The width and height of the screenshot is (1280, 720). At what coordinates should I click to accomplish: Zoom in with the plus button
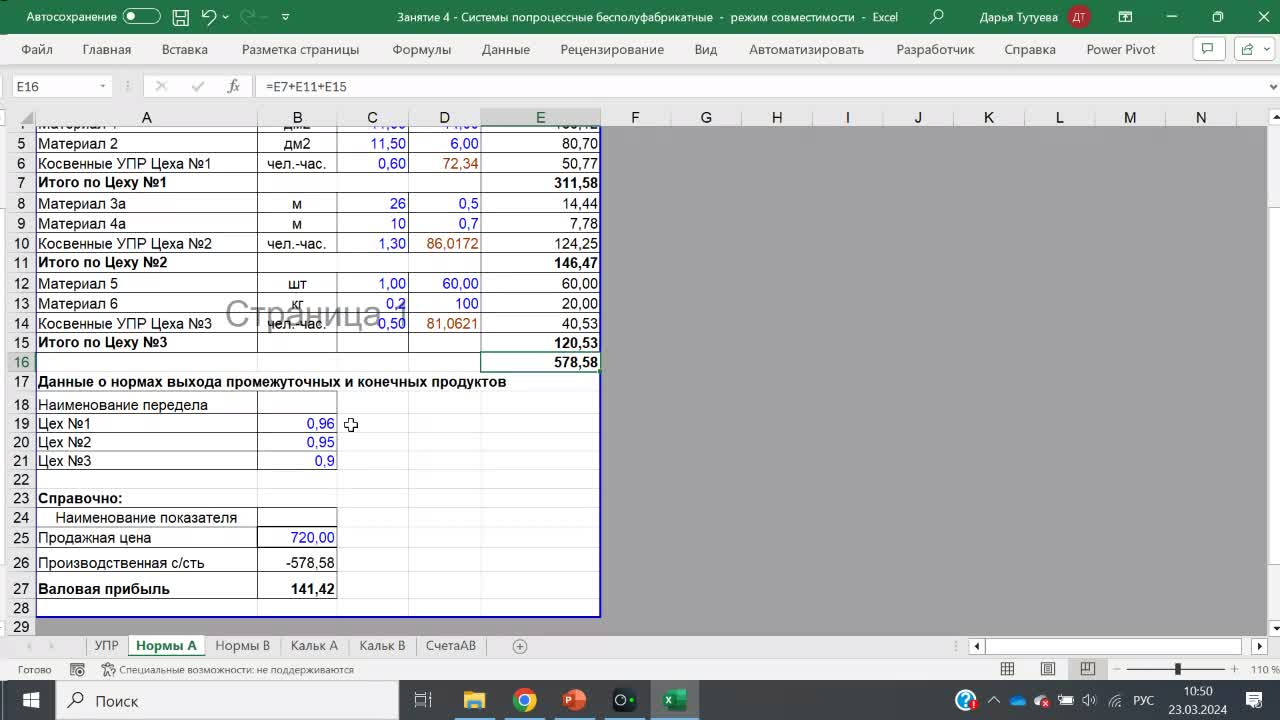[x=1235, y=669]
